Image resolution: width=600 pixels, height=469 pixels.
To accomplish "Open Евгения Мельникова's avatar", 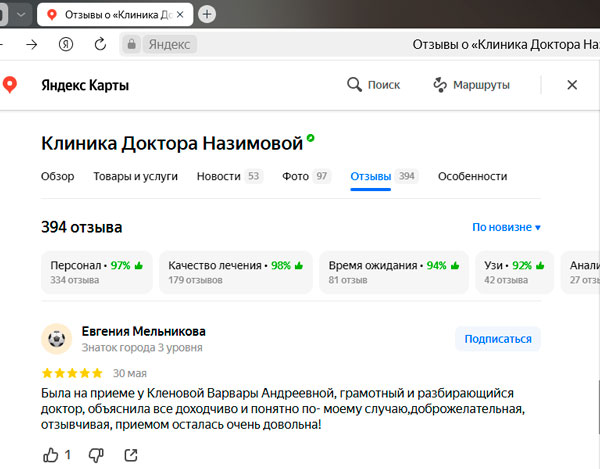I will click(57, 339).
